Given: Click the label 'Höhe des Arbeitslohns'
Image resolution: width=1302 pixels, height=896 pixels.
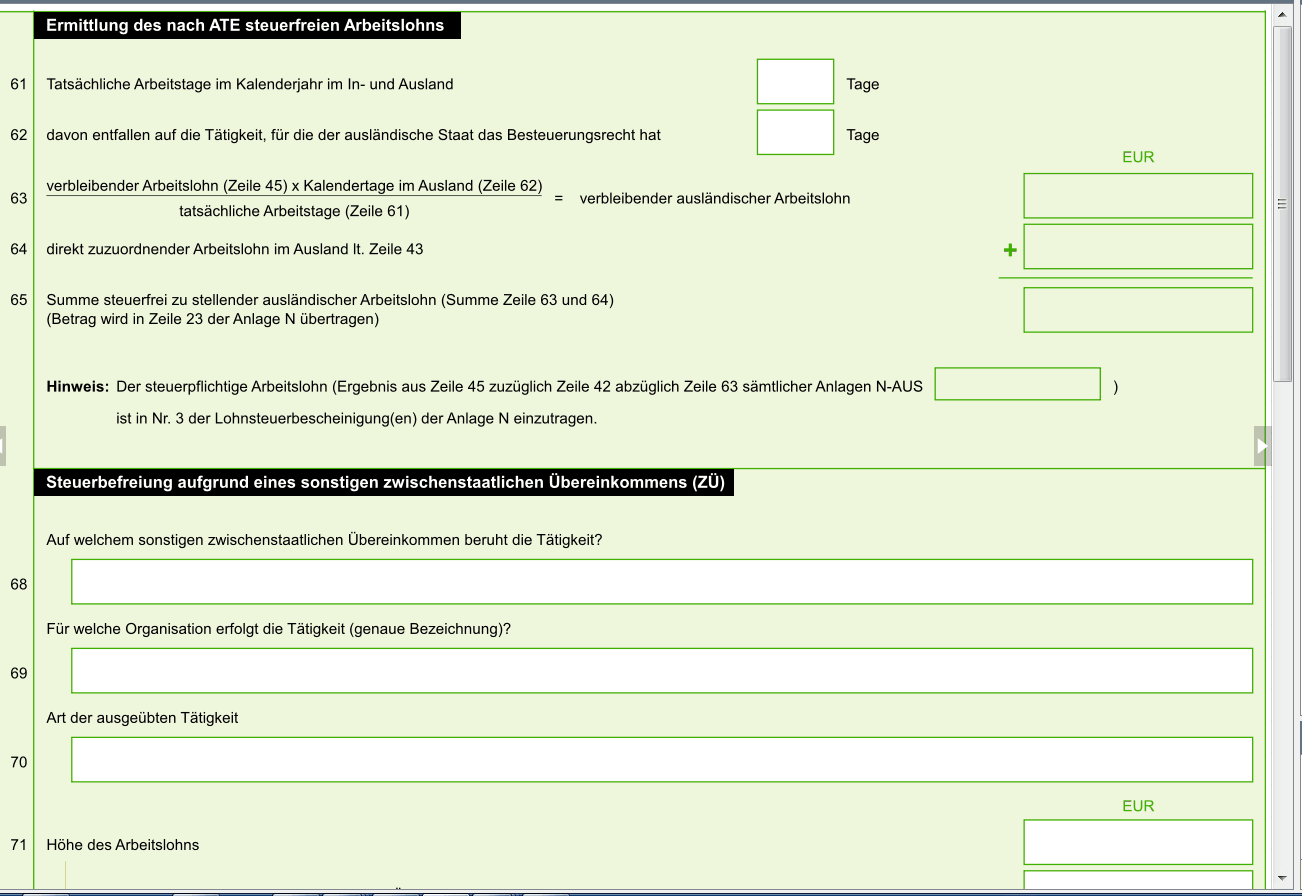Looking at the screenshot, I should (123, 845).
